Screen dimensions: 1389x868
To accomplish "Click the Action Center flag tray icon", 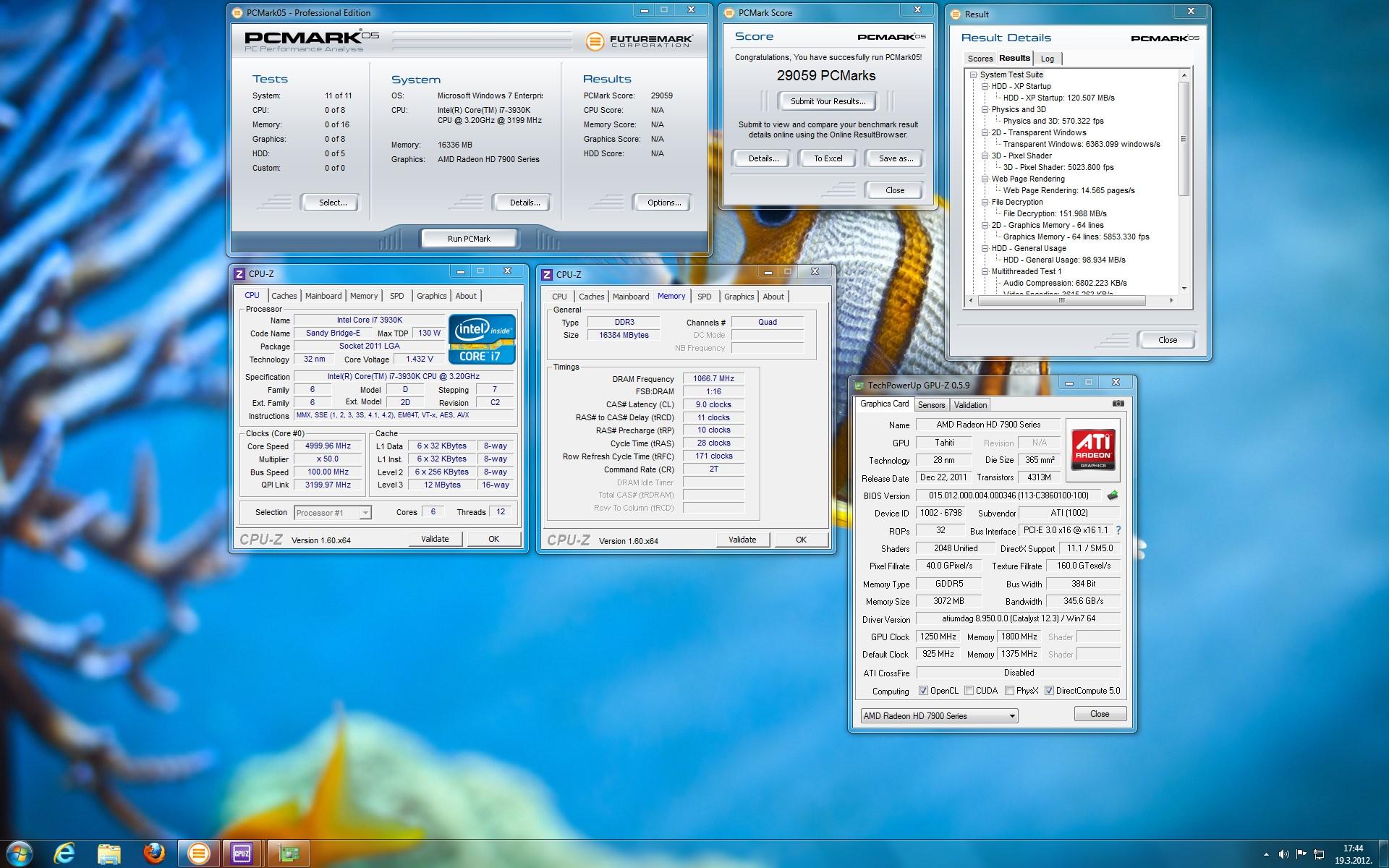I will (x=1301, y=854).
